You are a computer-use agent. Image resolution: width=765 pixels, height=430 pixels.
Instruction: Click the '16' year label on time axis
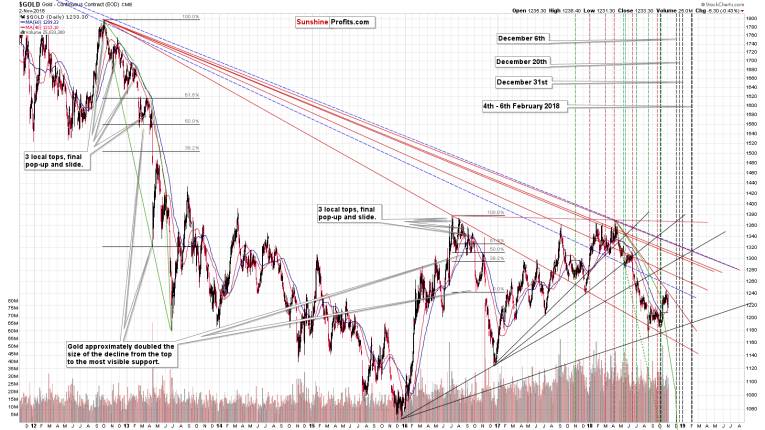404,426
